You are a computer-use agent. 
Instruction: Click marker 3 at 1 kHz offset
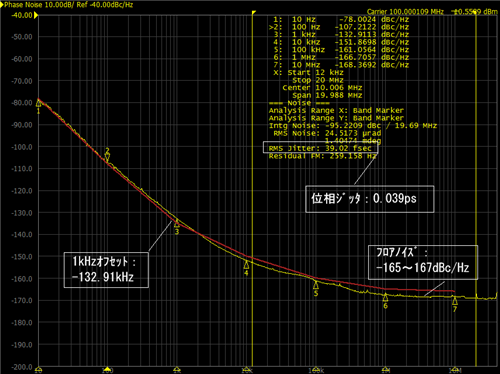(177, 223)
